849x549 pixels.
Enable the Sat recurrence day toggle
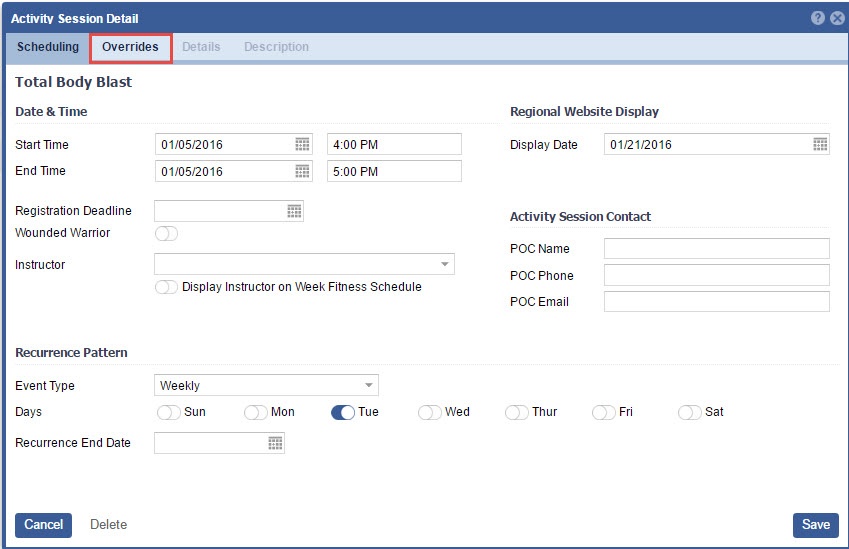click(x=690, y=412)
